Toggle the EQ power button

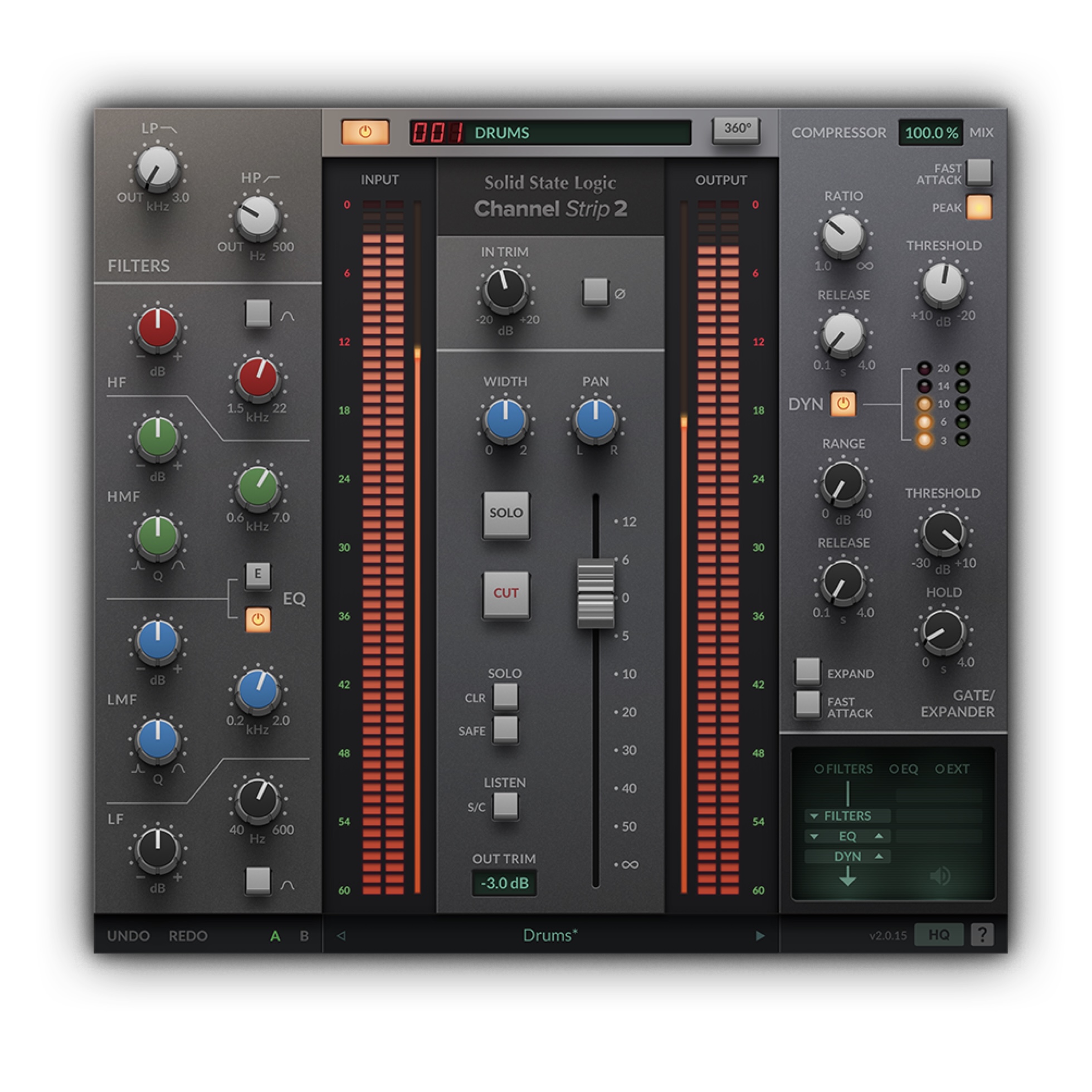pos(258,620)
